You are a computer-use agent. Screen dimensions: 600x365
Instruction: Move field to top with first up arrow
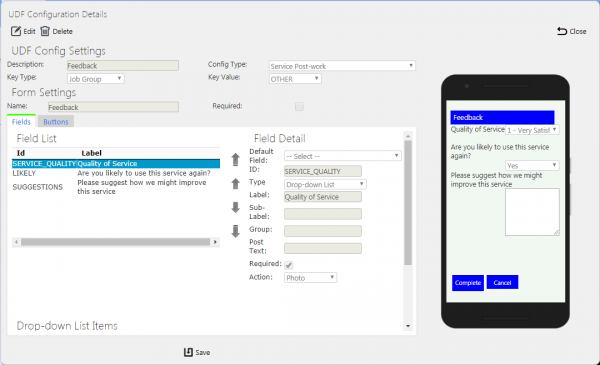[235, 159]
